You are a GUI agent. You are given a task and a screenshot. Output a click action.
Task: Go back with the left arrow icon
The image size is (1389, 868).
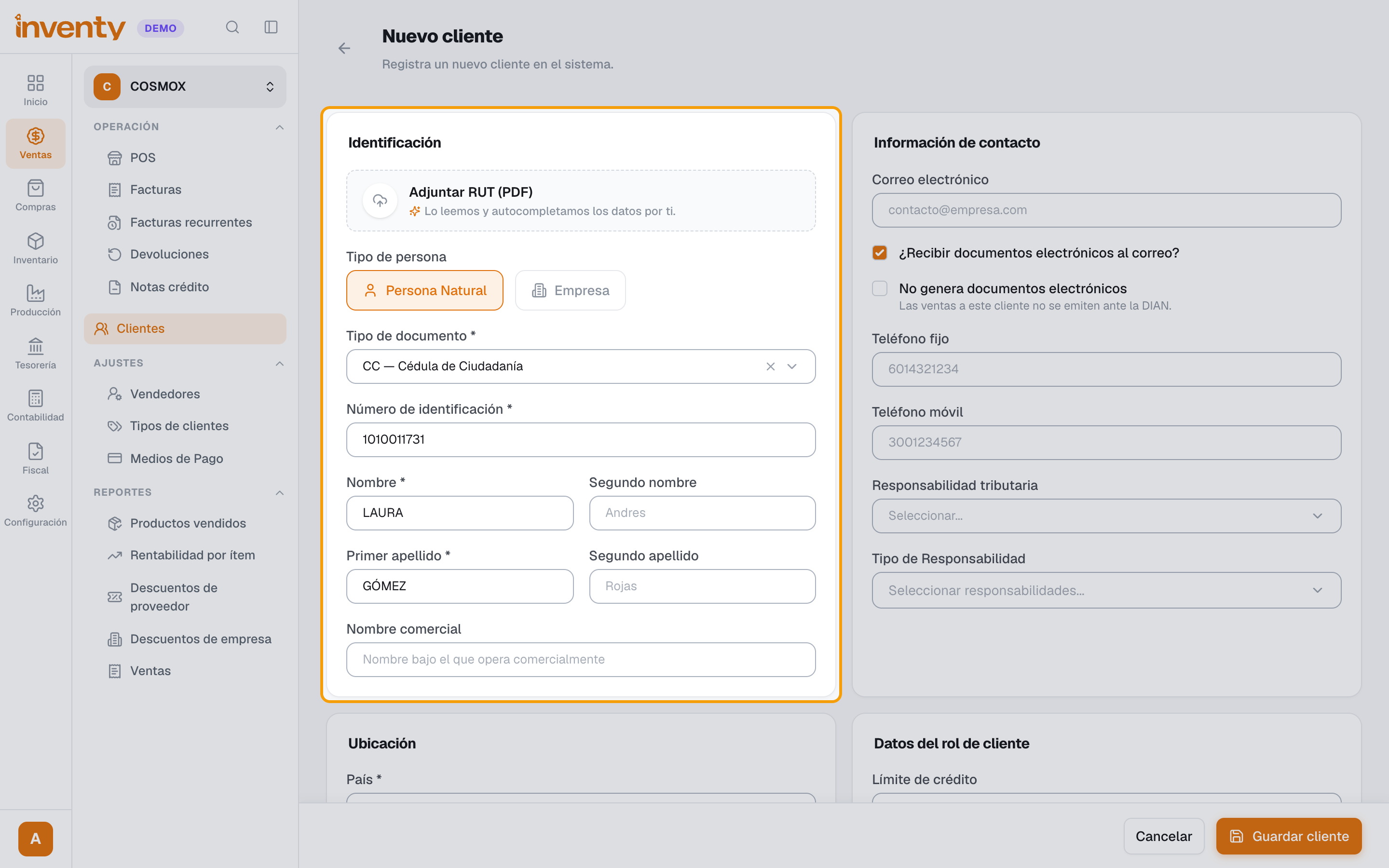click(344, 48)
